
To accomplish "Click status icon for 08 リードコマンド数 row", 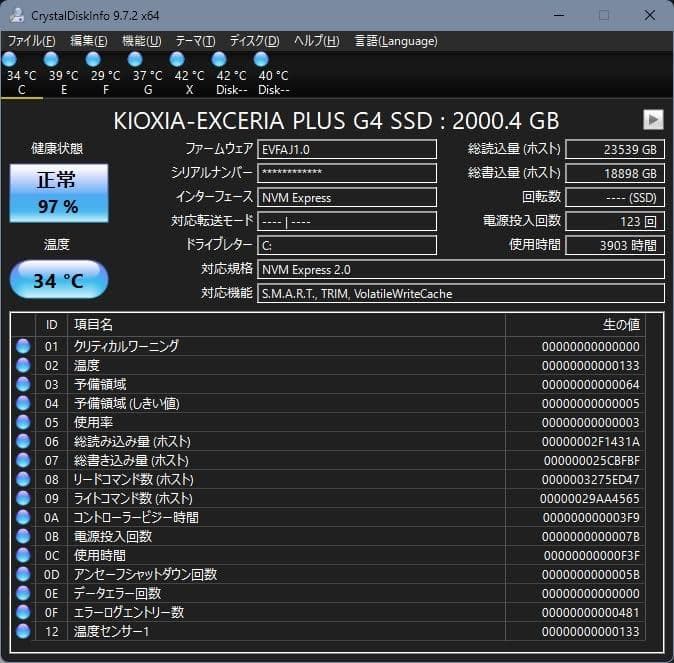I will pyautogui.click(x=23, y=479).
